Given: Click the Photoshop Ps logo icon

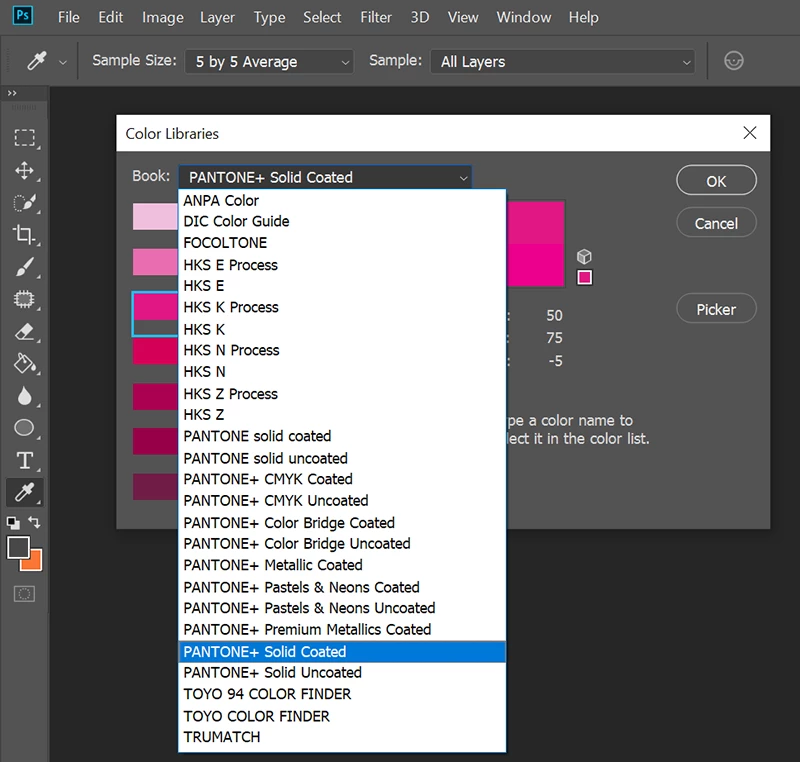Looking at the screenshot, I should click(x=22, y=15).
